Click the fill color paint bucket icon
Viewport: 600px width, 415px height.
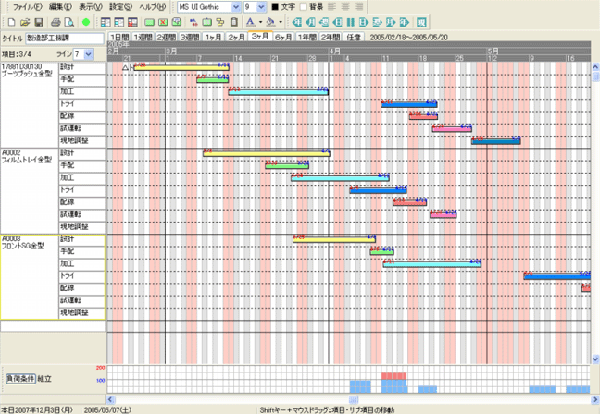pos(270,21)
